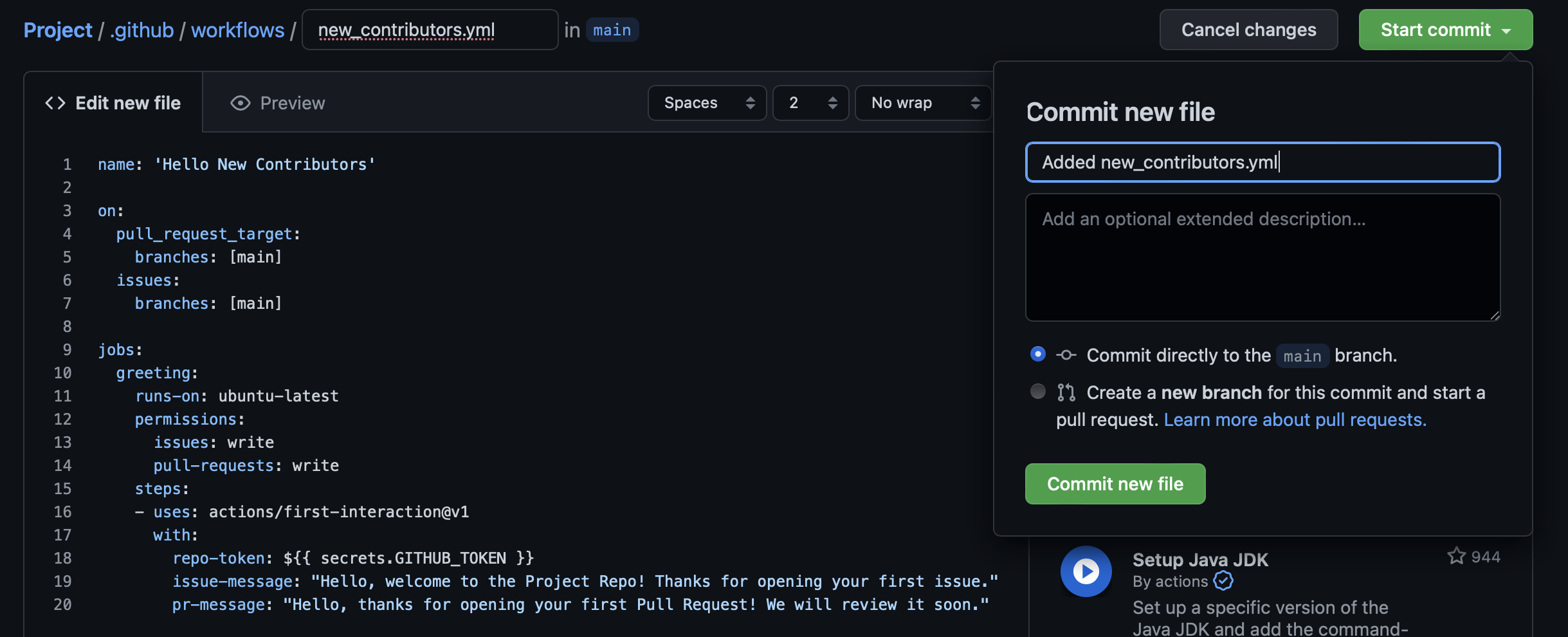1568x637 pixels.
Task: Switch to the Edit new file tab
Action: (113, 103)
